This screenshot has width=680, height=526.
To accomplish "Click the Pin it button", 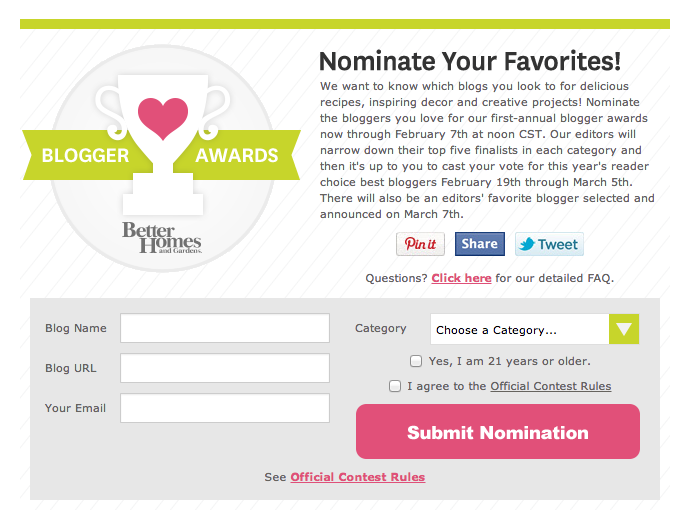I will pyautogui.click(x=420, y=244).
